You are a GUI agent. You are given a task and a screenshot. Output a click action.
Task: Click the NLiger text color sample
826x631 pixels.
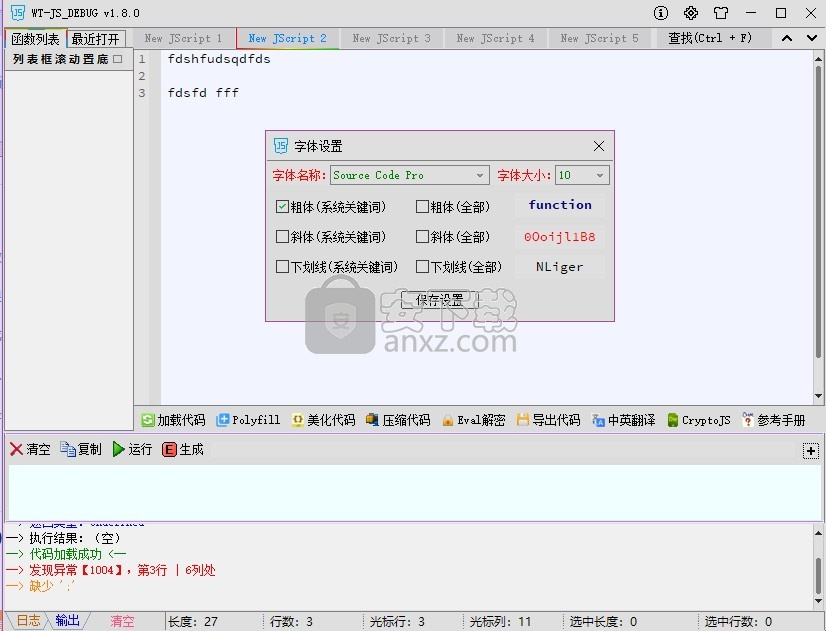tap(560, 267)
